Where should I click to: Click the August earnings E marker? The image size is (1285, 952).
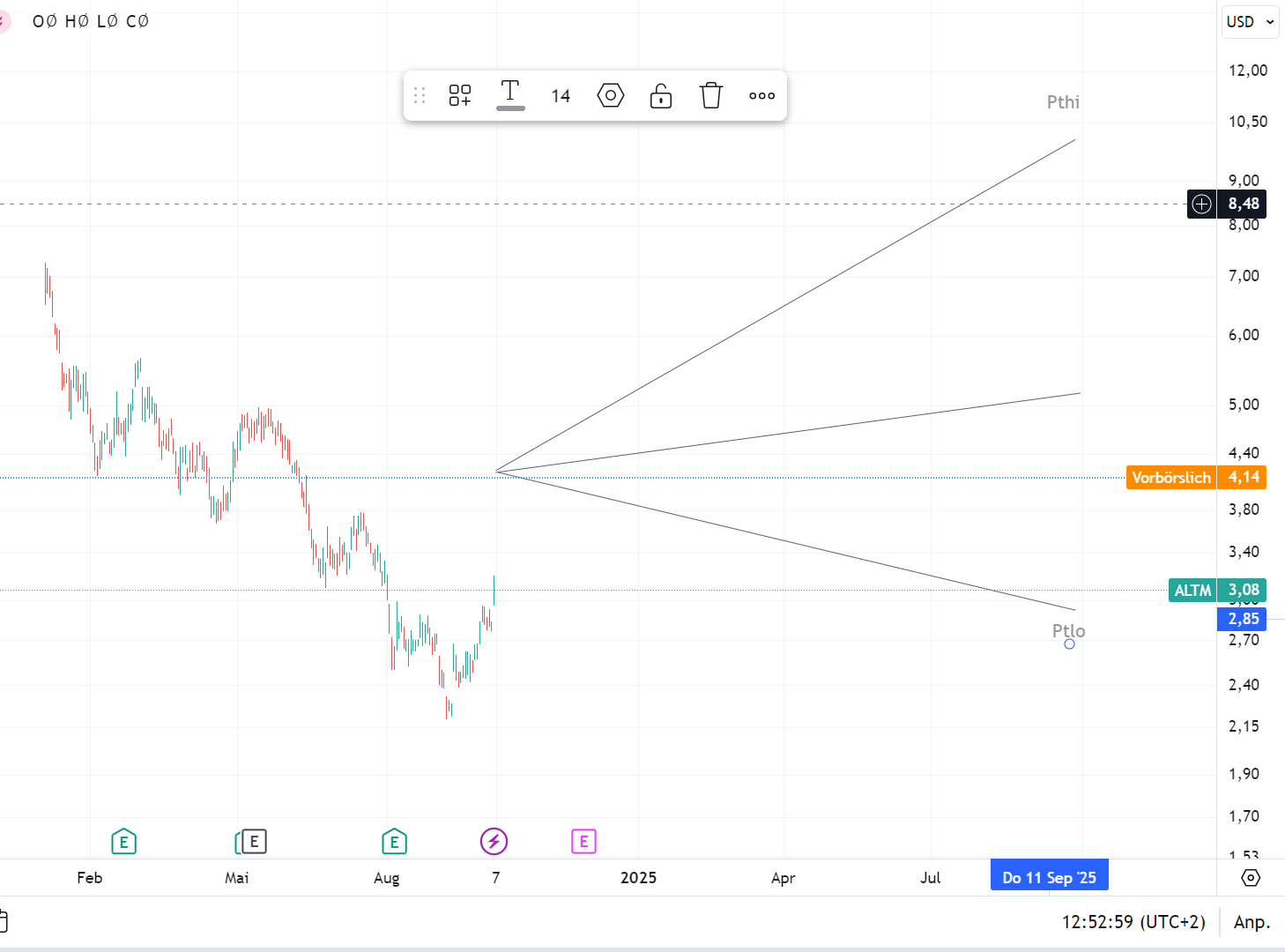(x=394, y=842)
